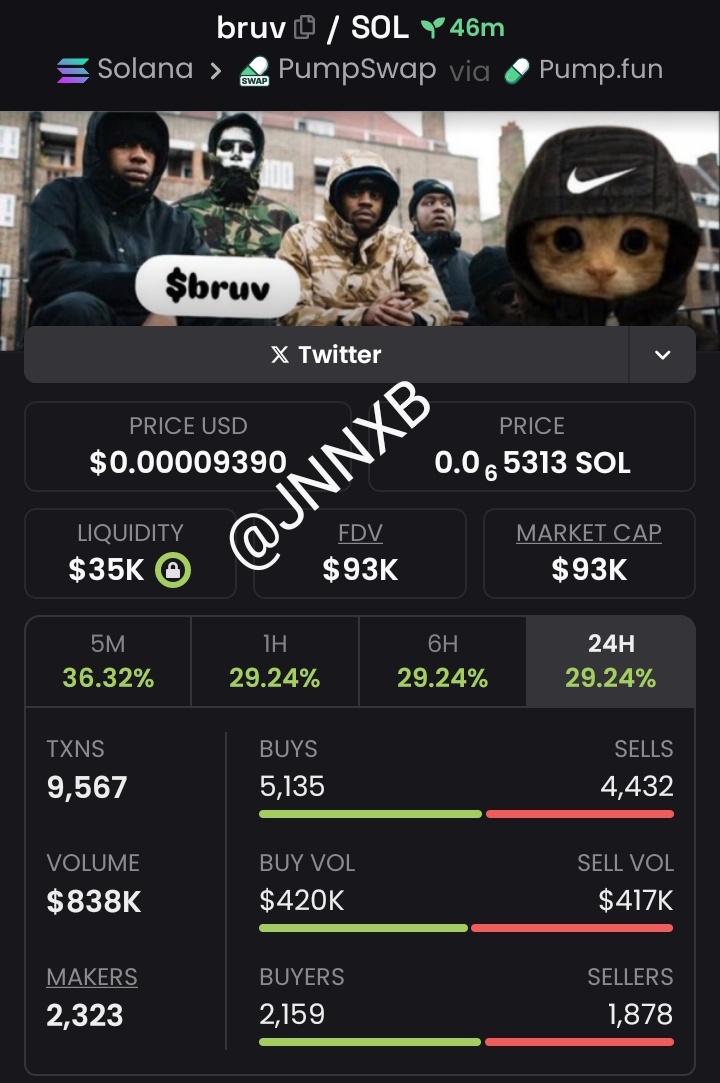This screenshot has width=720, height=1083.
Task: Expand the social links dropdown arrow
Action: [662, 355]
